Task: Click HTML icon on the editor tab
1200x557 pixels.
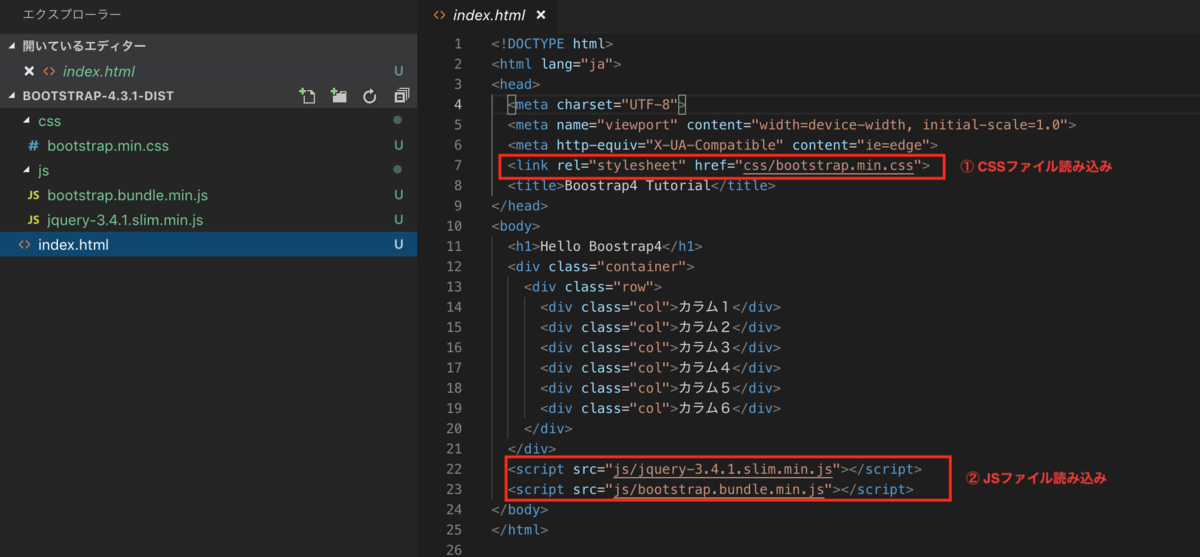Action: coord(440,15)
